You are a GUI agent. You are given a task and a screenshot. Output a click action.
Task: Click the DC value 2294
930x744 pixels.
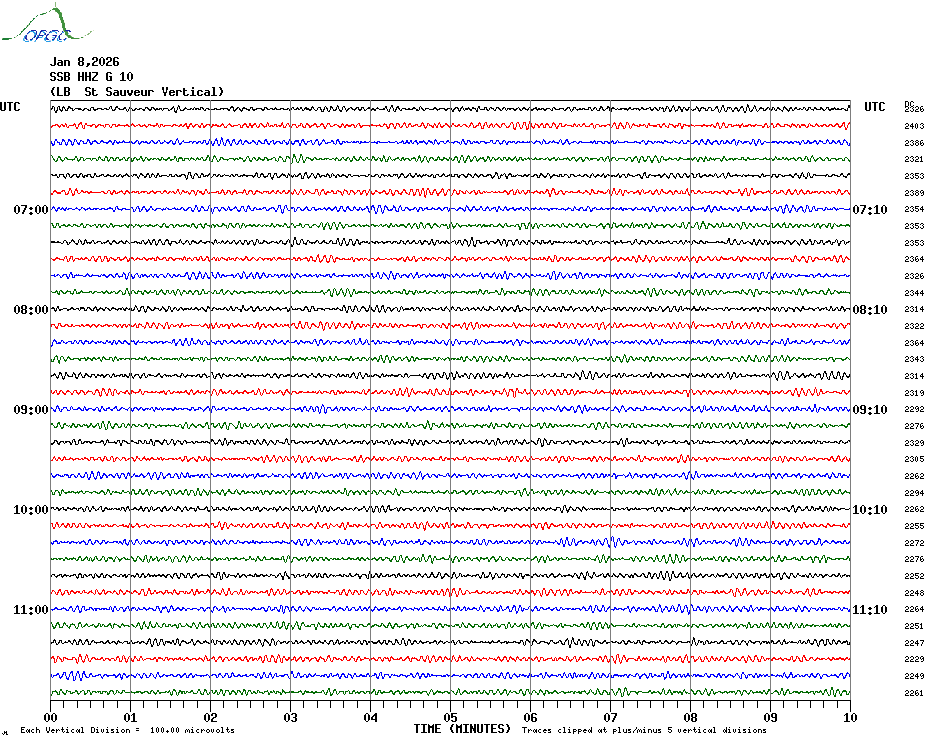pos(914,493)
